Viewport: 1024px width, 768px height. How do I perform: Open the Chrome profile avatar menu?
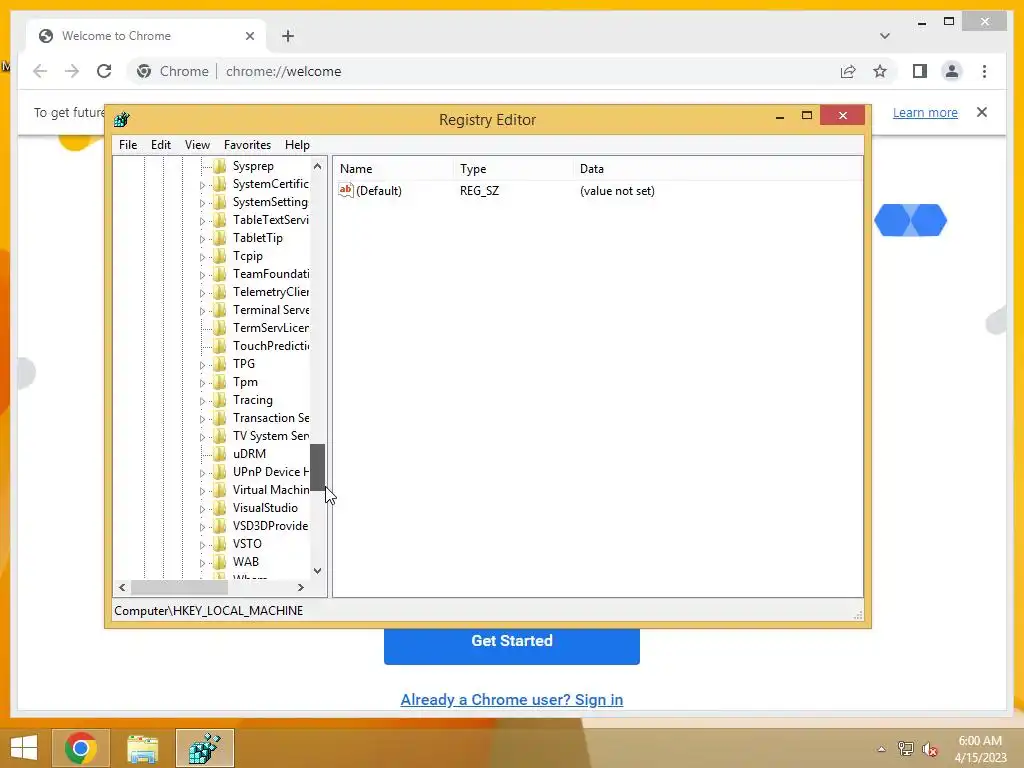[x=952, y=71]
